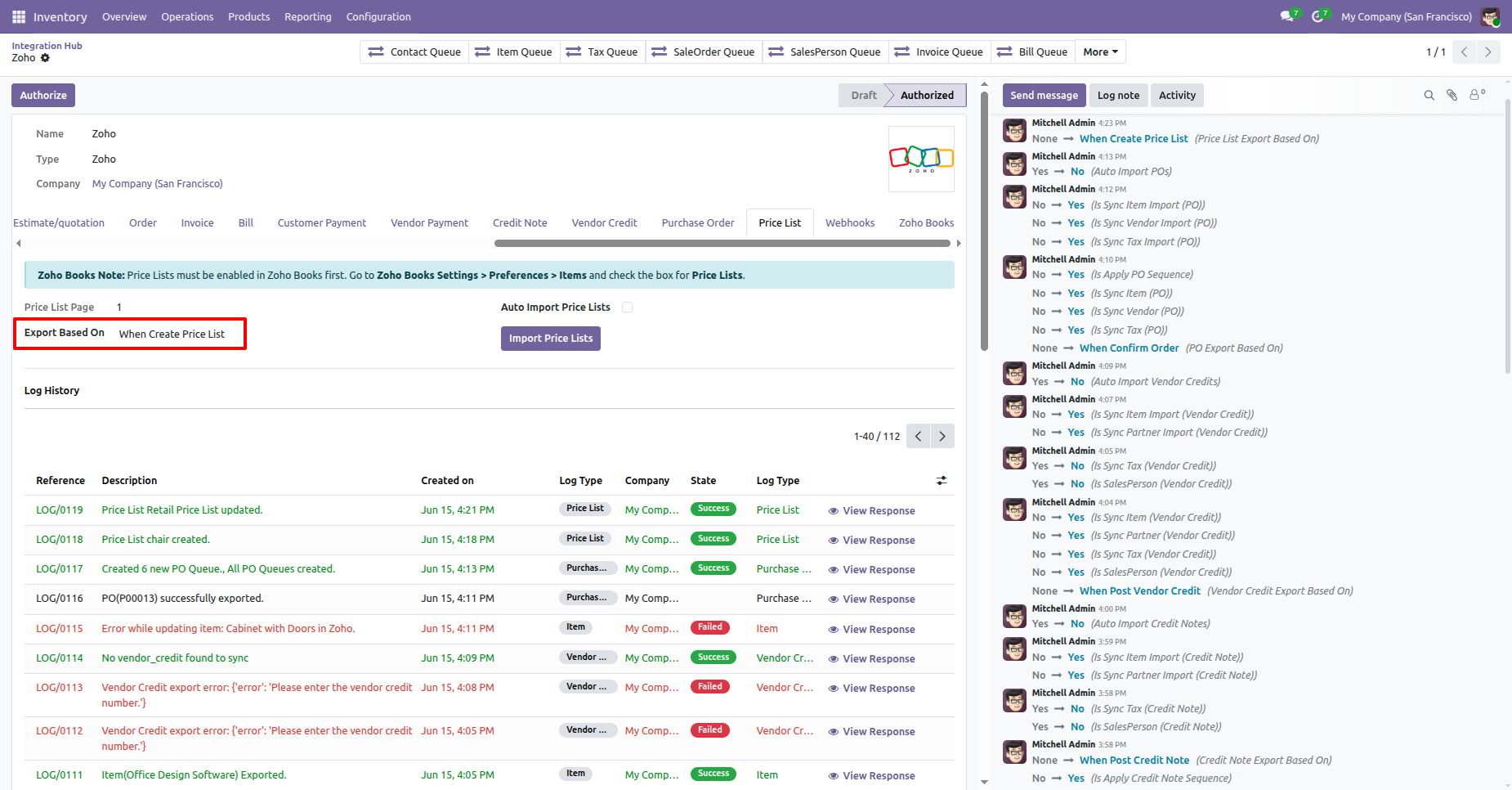Open Bill Queue smart button

pos(1033,52)
